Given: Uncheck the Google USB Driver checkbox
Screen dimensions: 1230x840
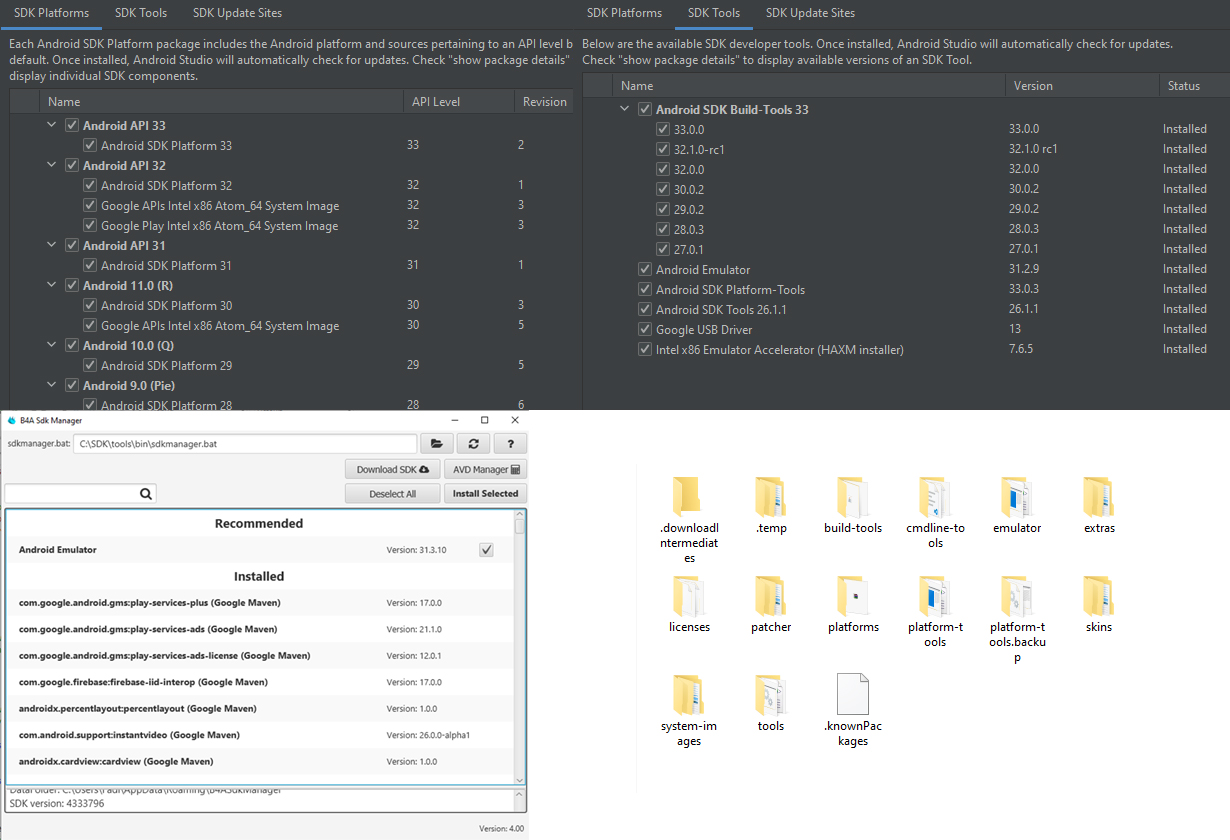Looking at the screenshot, I should pos(645,329).
